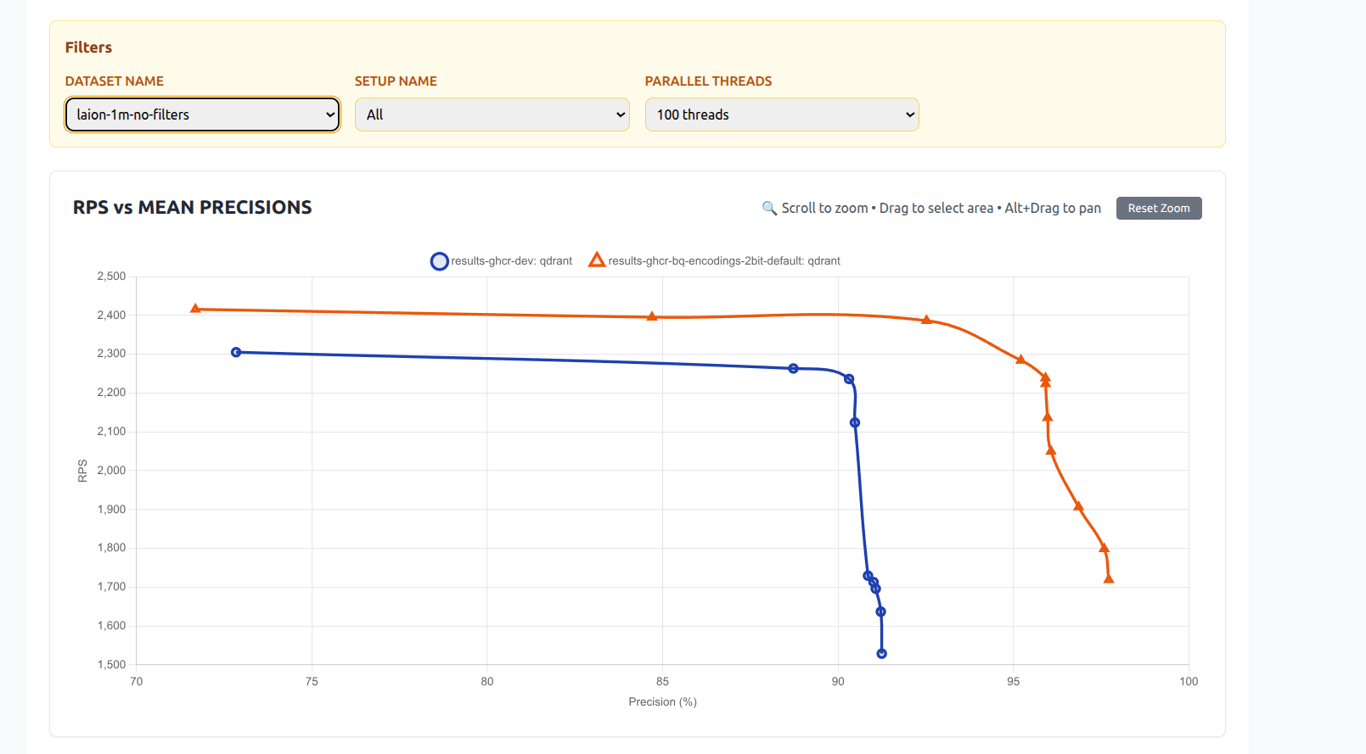Viewport: 1366px width, 754px height.
Task: Click the lowest orange triangle data point
Action: 1109,579
